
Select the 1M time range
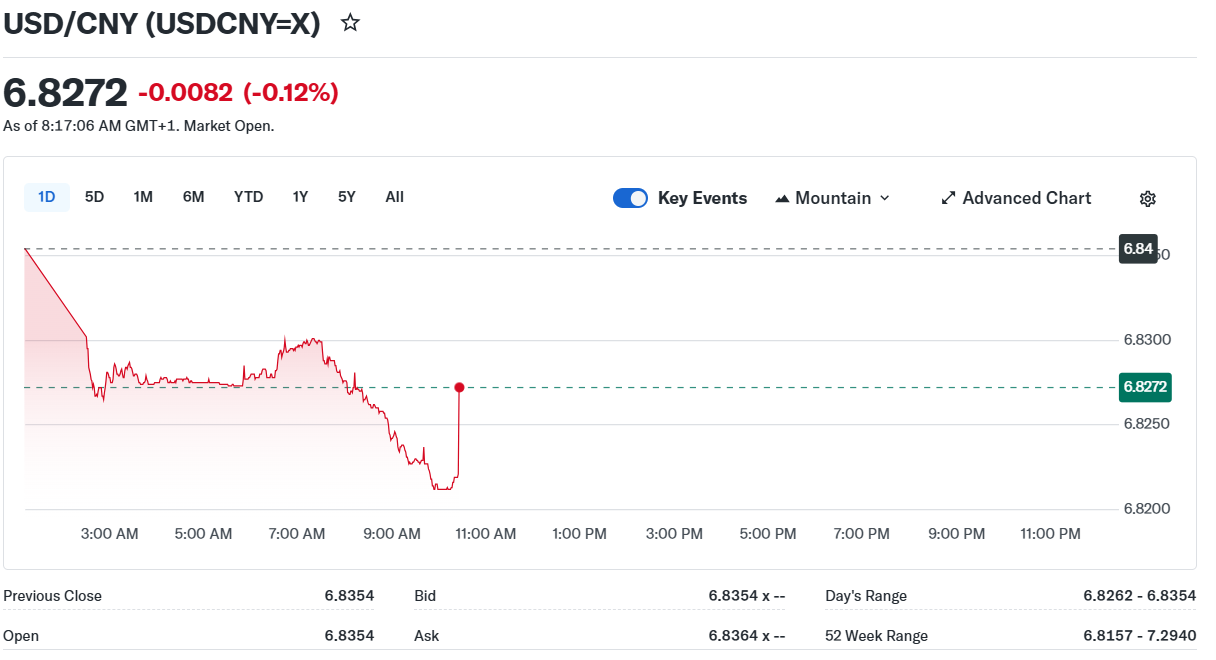click(143, 197)
